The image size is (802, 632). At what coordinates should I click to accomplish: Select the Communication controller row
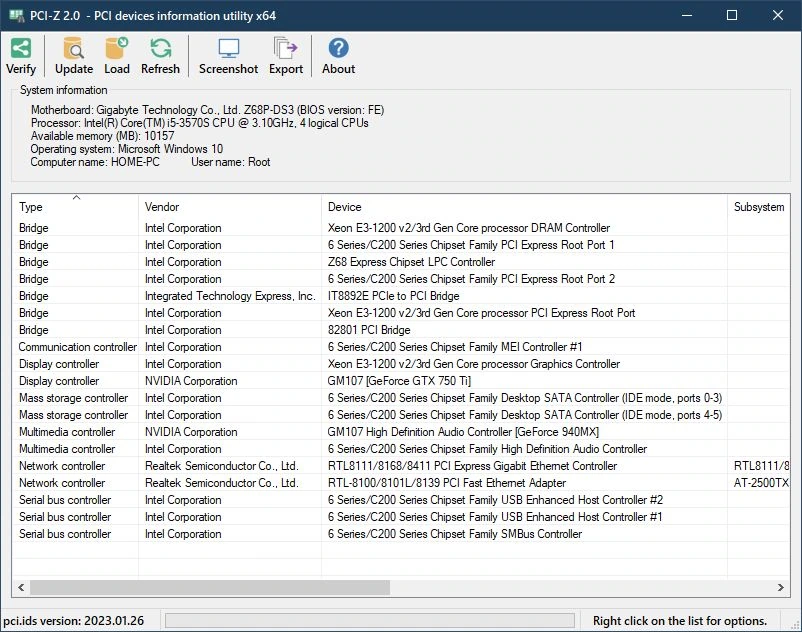click(401, 347)
